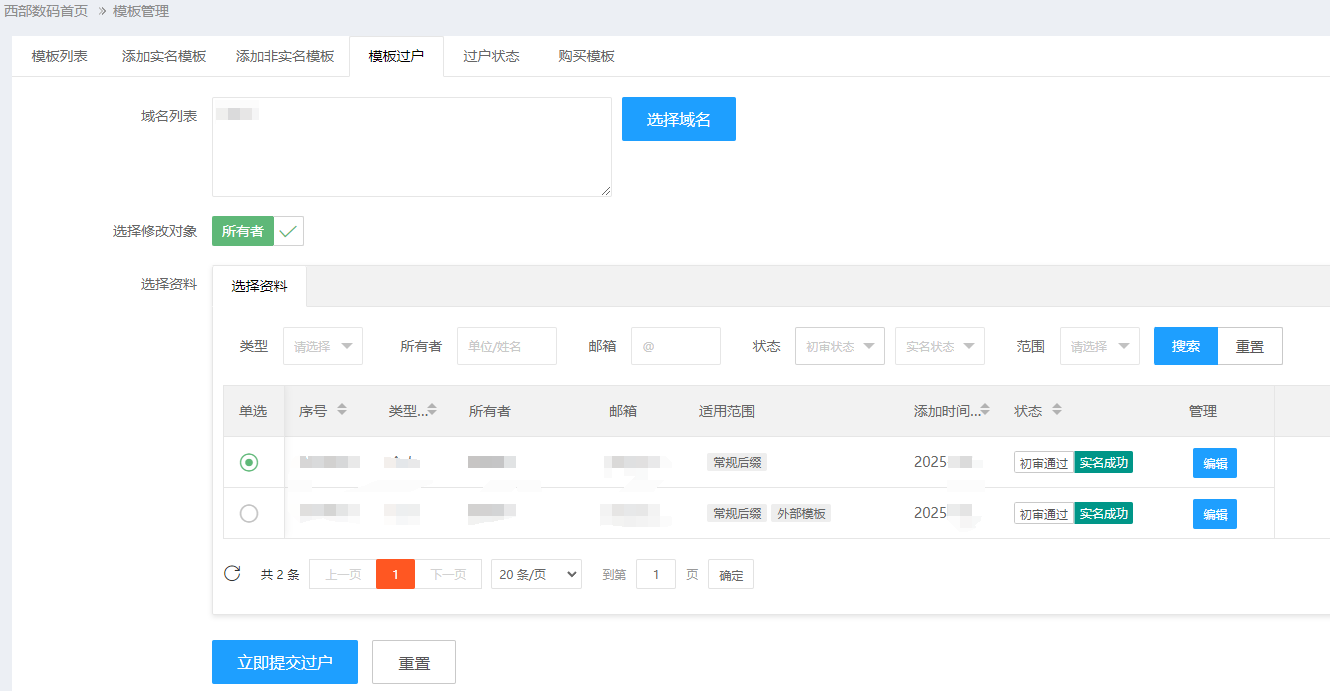Click the 到第 page number input
The width and height of the screenshot is (1330, 691).
pos(656,574)
